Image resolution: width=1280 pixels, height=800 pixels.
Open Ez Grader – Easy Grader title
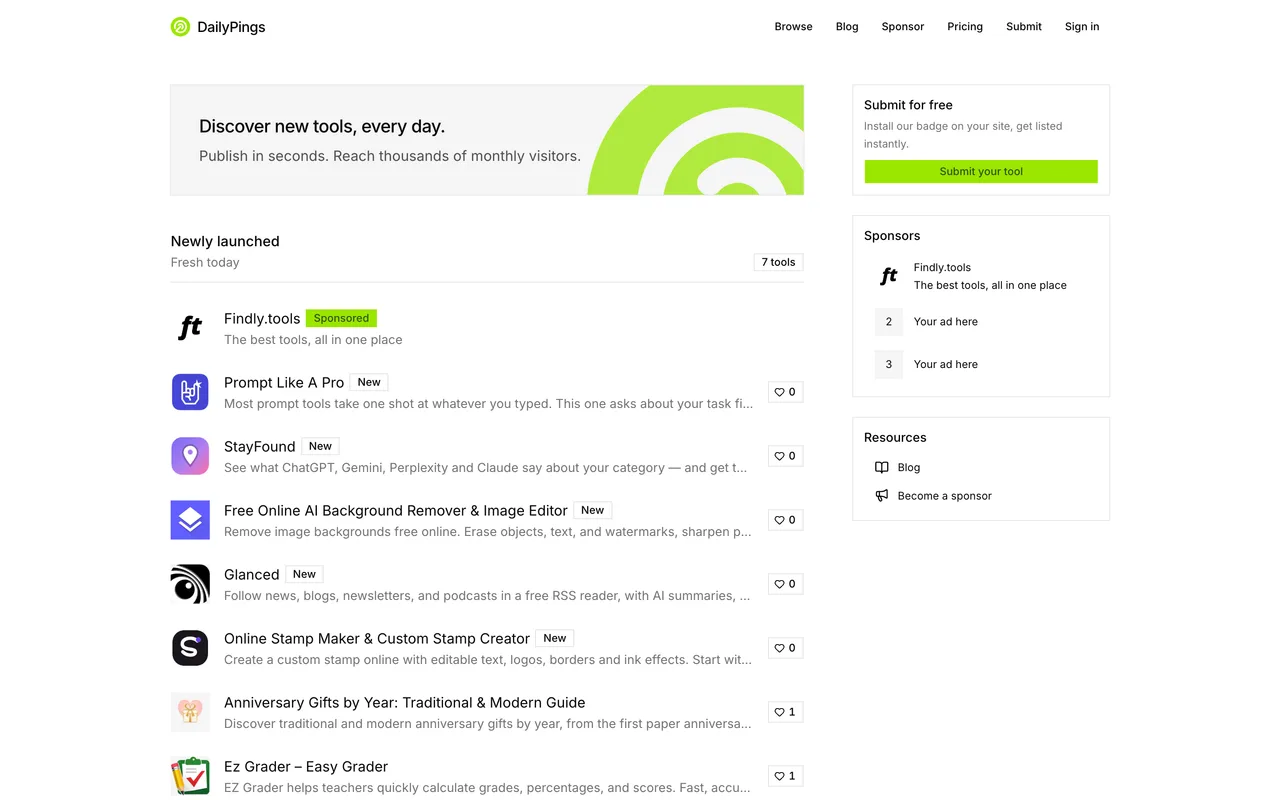tap(306, 766)
